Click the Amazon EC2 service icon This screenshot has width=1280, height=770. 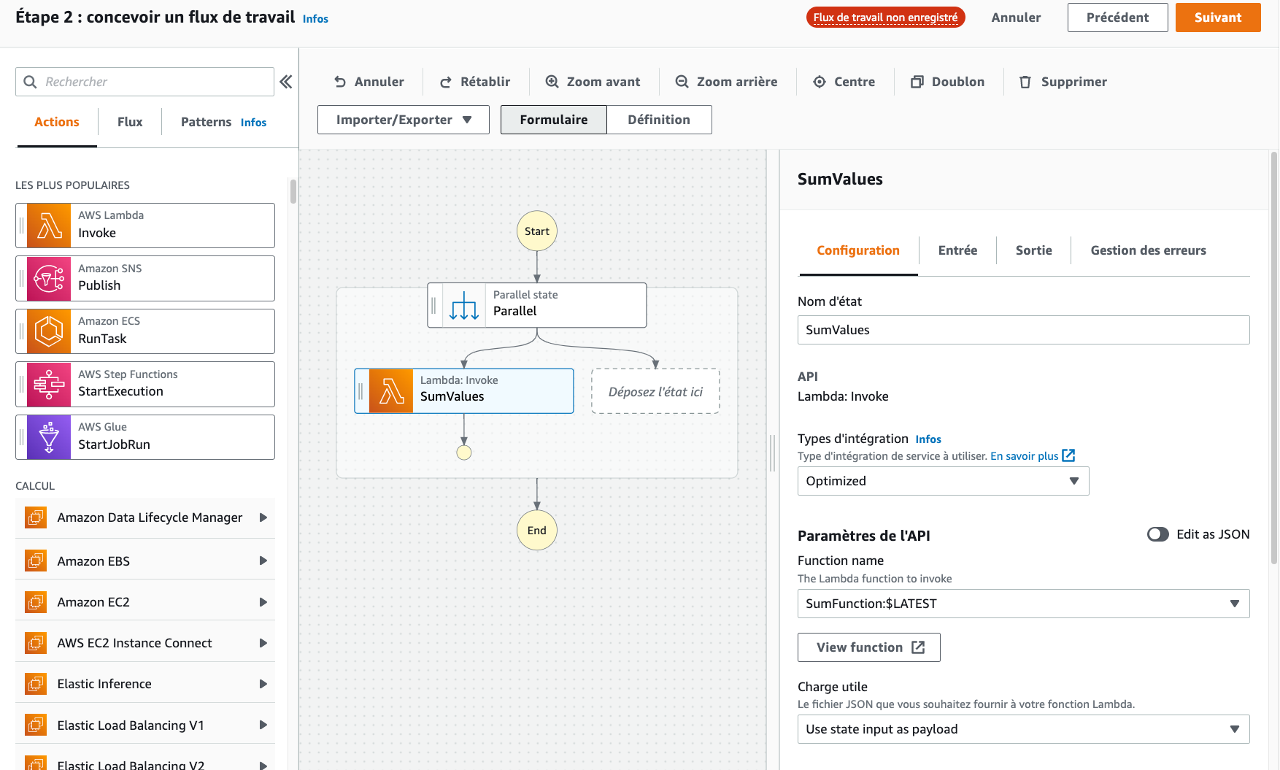[x=36, y=602]
